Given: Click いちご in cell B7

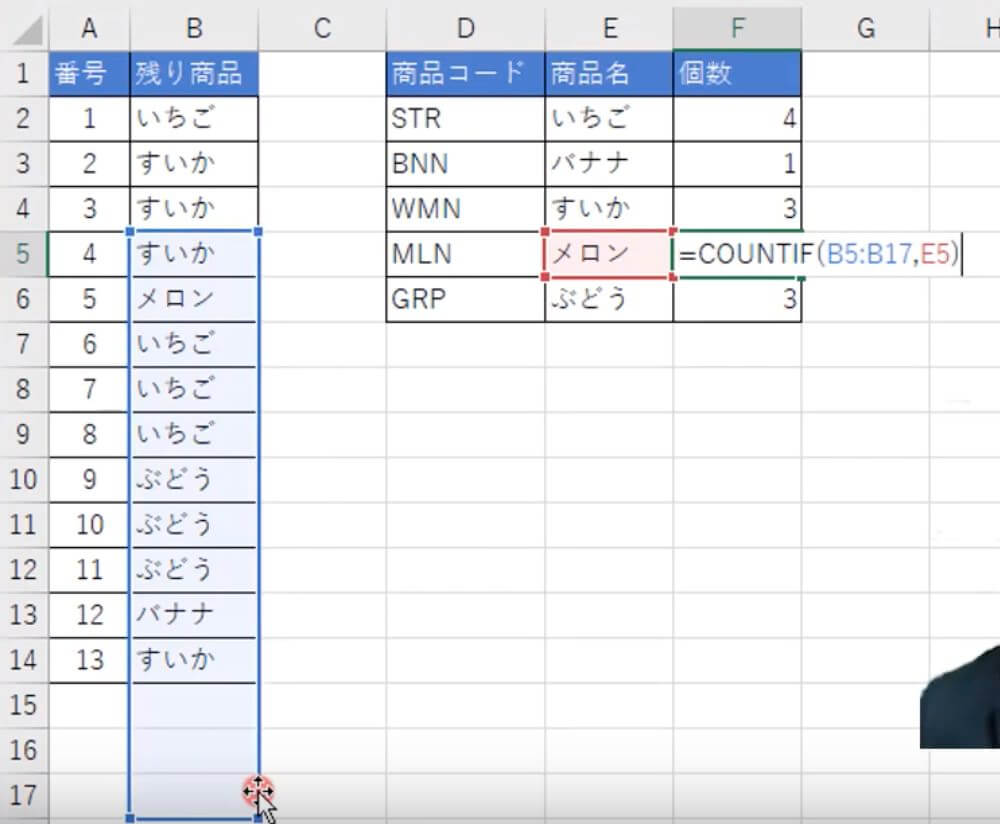Looking at the screenshot, I should point(194,344).
